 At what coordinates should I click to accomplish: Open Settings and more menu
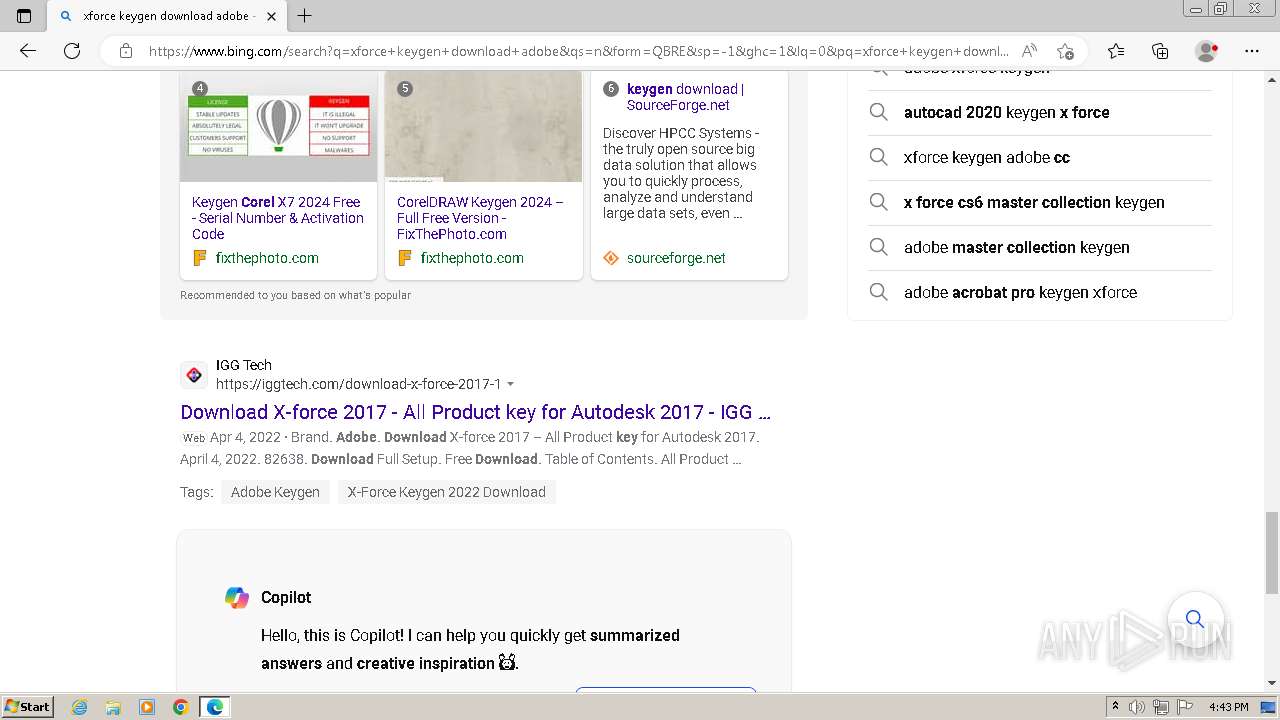pos(1252,51)
